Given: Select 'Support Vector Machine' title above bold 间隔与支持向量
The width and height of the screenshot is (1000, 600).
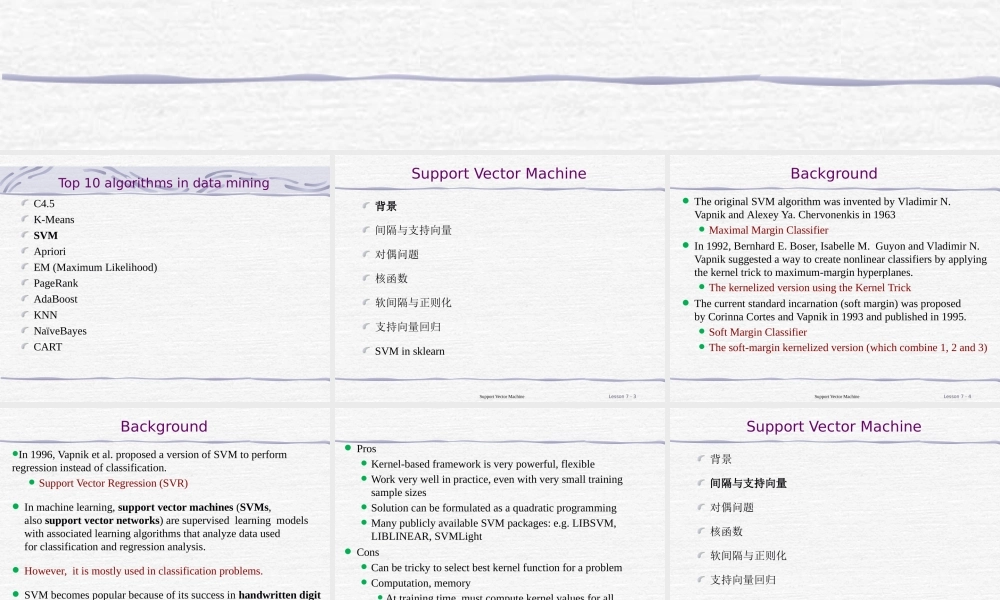Looking at the screenshot, I should pos(834,427).
